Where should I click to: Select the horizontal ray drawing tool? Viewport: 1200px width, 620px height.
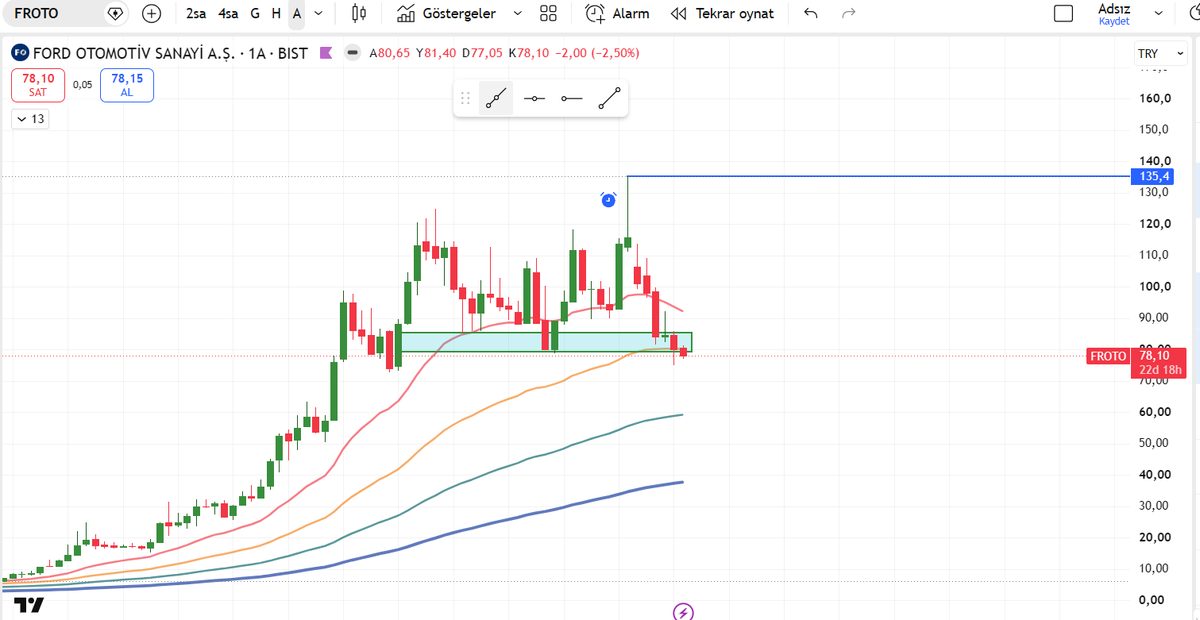pos(571,98)
